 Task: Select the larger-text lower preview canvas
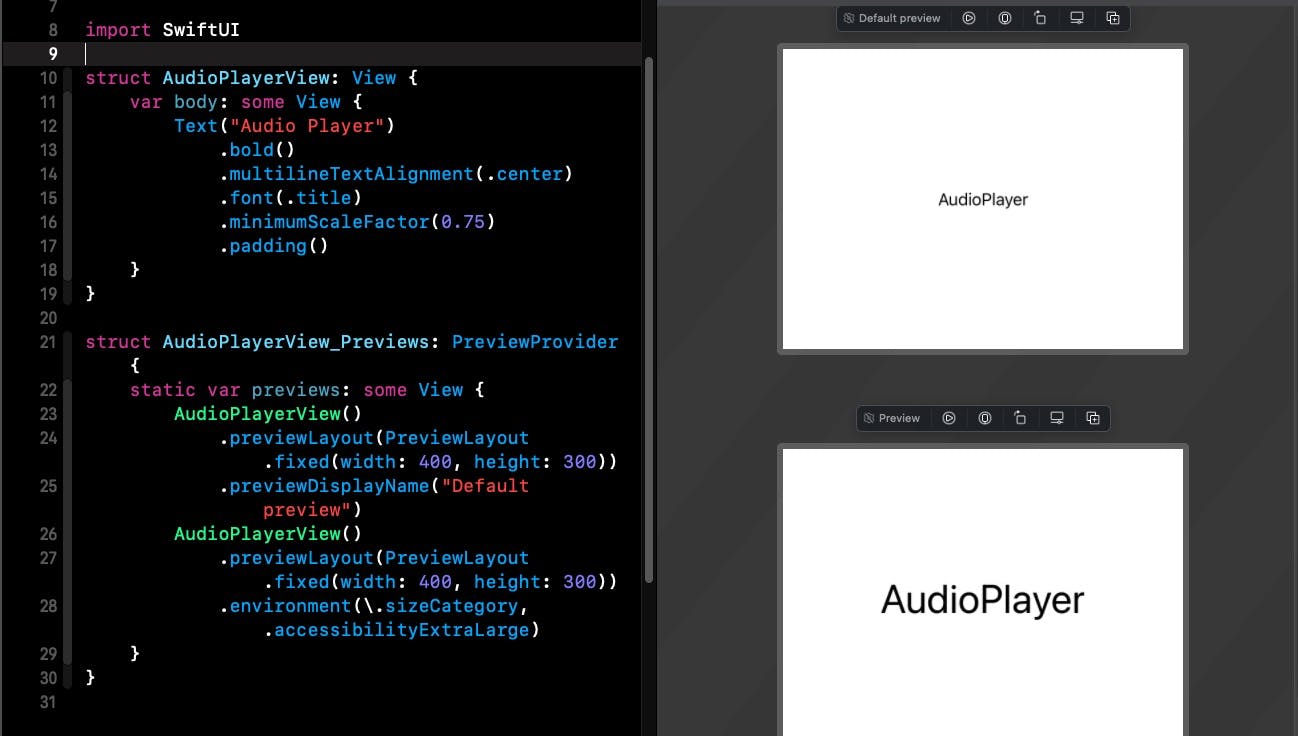tap(983, 592)
